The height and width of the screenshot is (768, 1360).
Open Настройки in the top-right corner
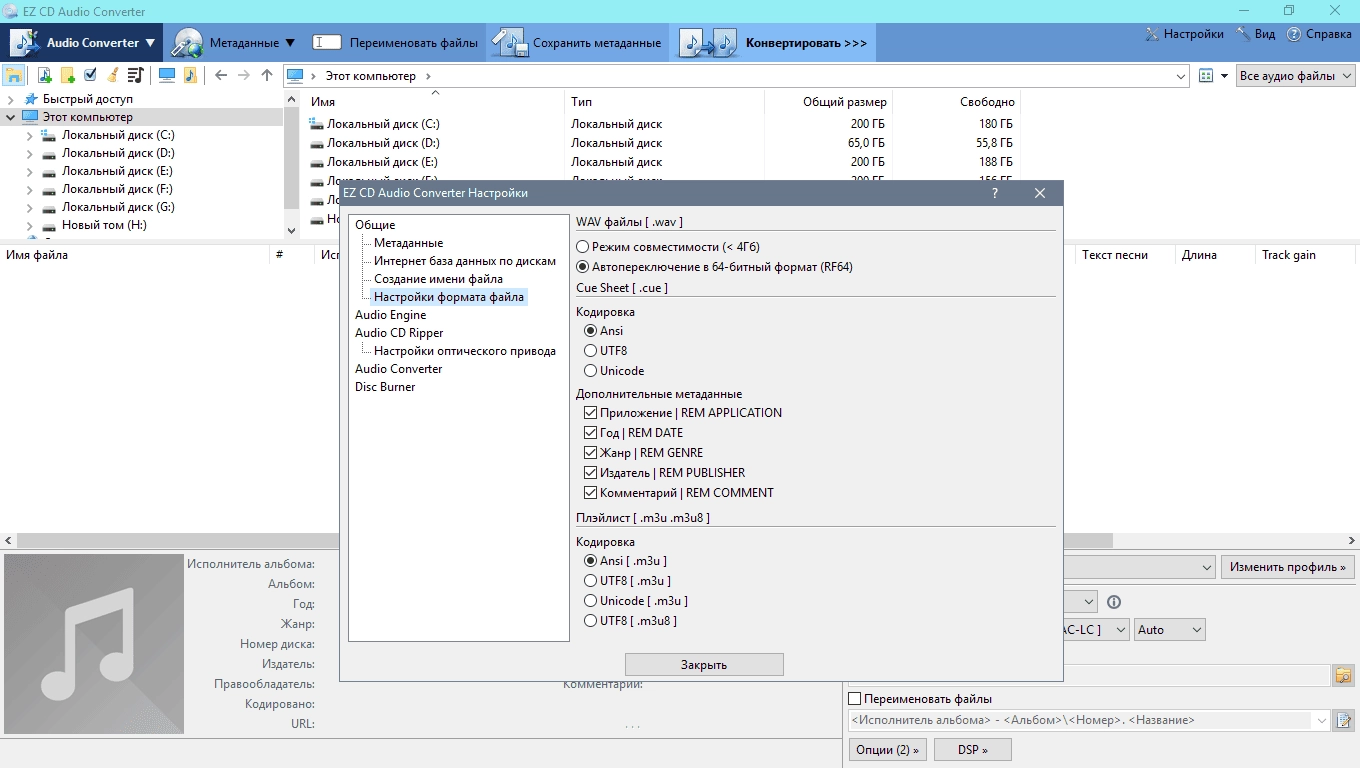coord(1184,34)
